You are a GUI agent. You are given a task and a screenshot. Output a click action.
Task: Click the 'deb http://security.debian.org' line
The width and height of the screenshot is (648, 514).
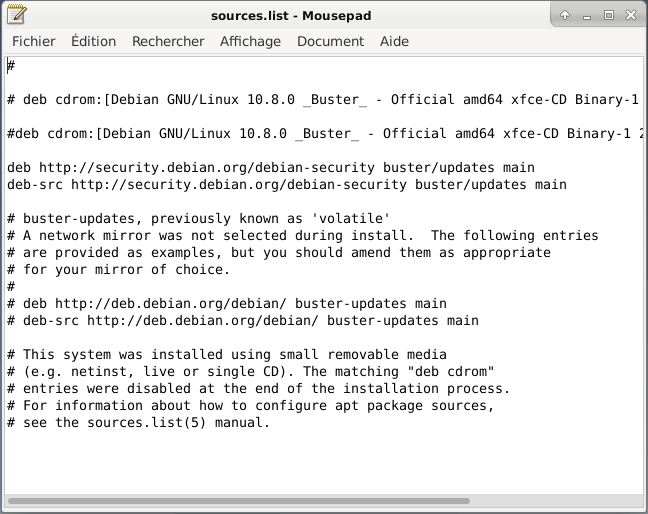[x=271, y=167]
